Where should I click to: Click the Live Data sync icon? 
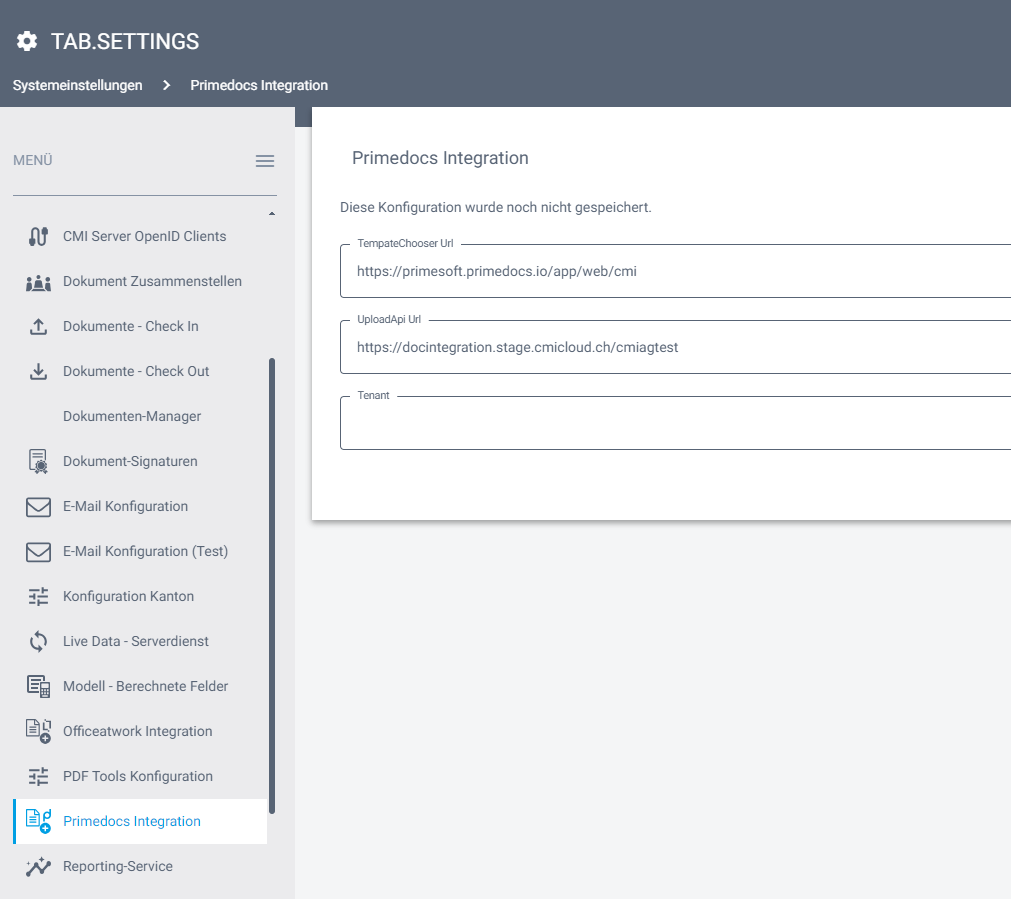[x=39, y=642]
